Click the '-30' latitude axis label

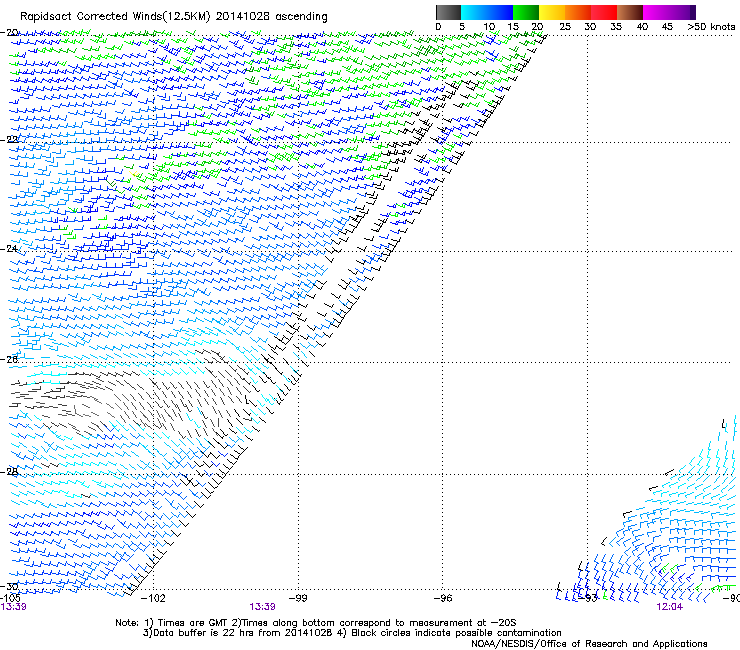tap(9, 586)
